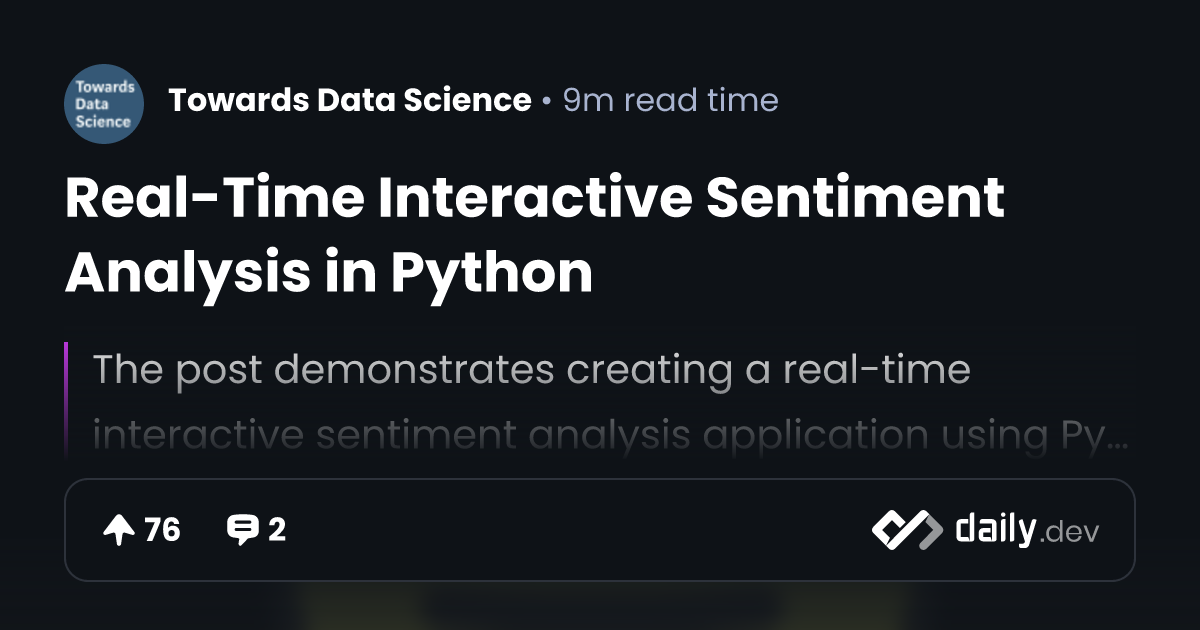The height and width of the screenshot is (630, 1200).
Task: Click "Analysis in Python" headline line
Action: 329,270
